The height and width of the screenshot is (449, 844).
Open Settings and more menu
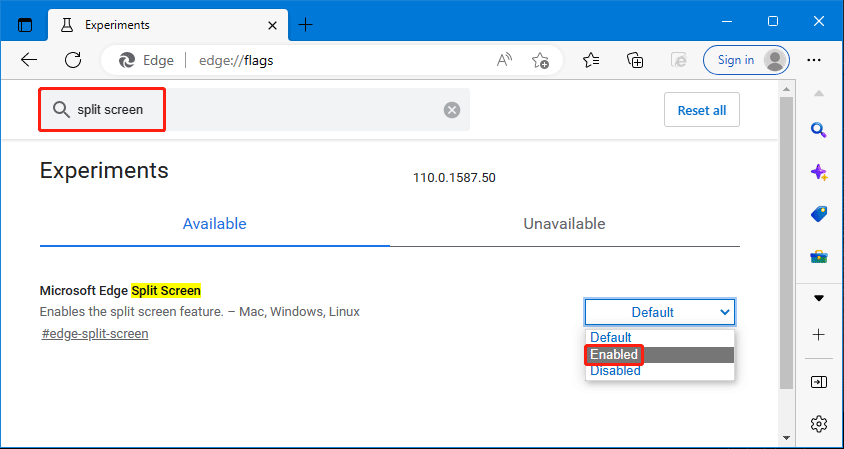tap(814, 60)
